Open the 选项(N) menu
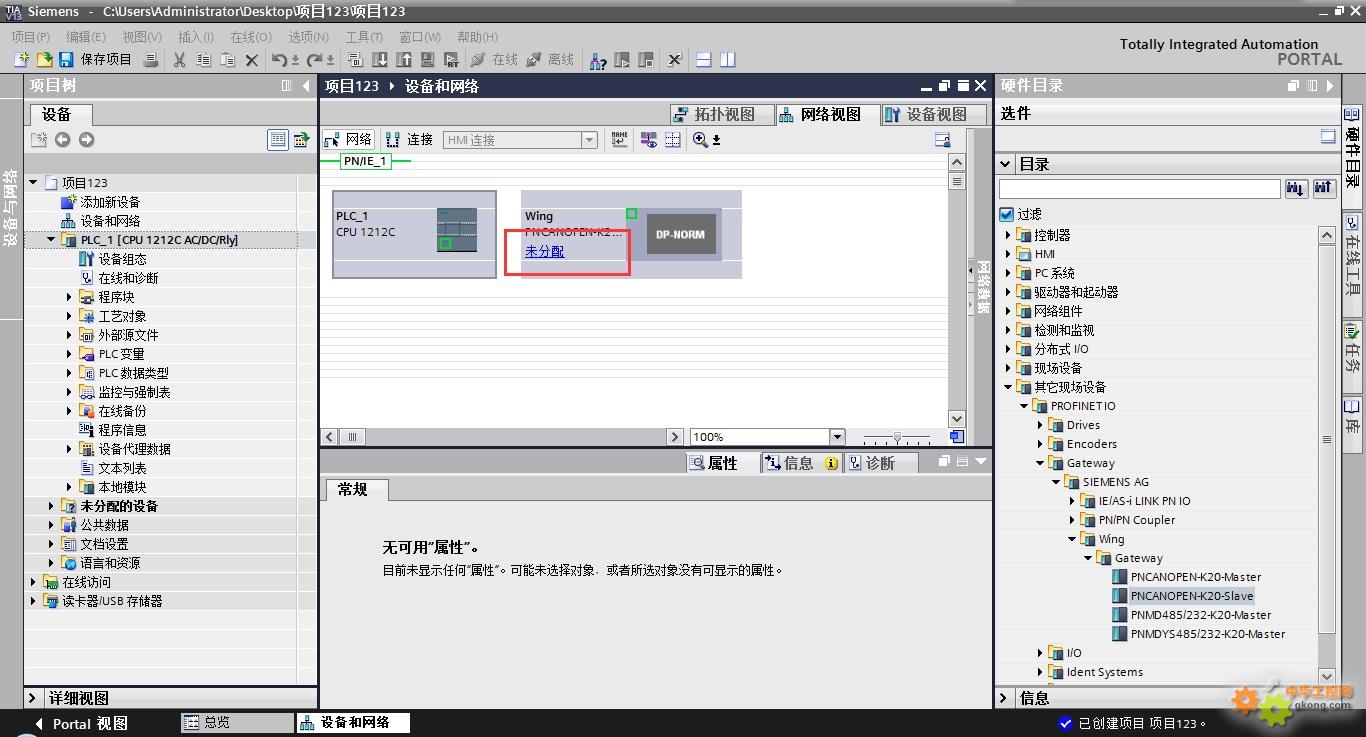 309,37
